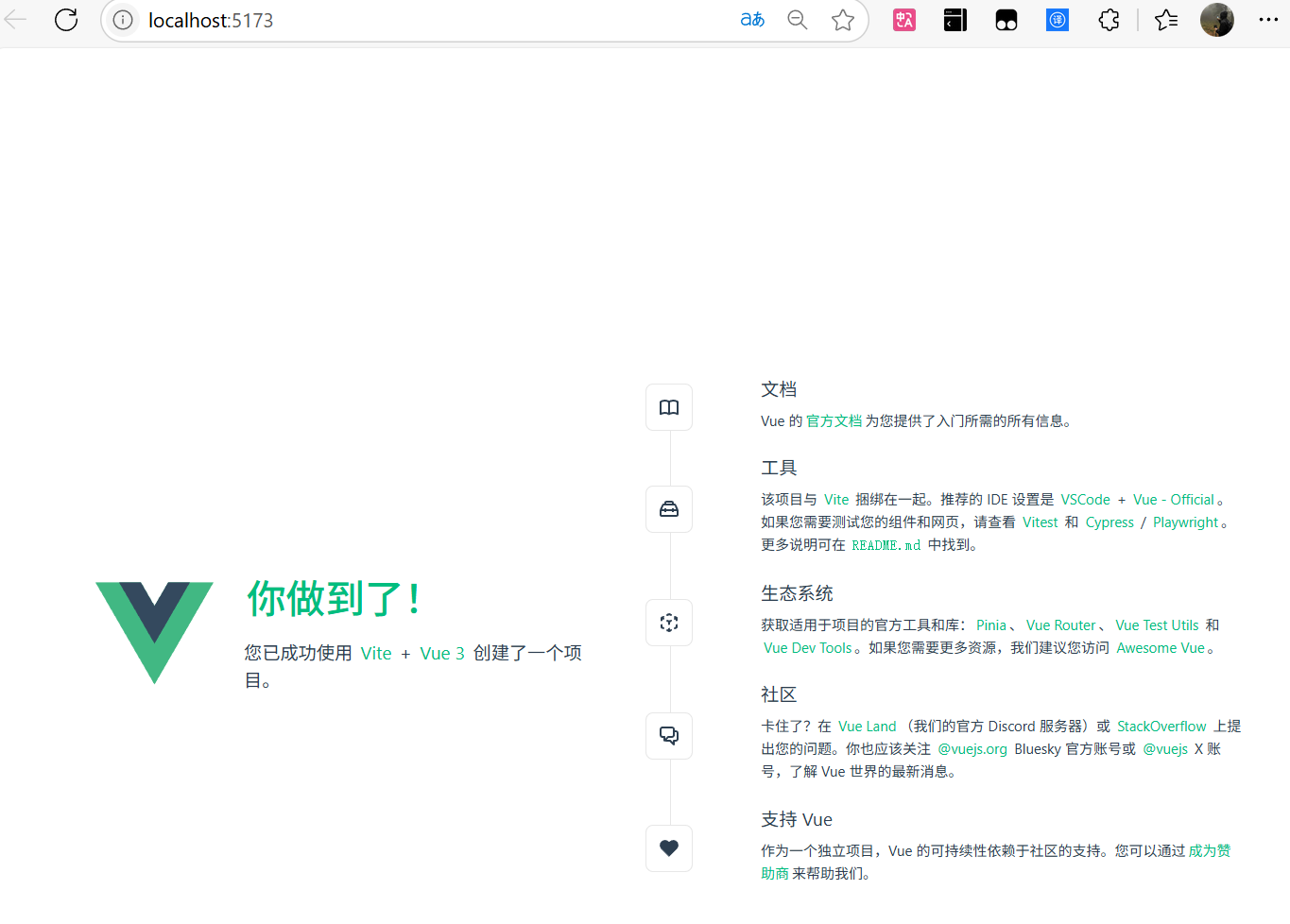Viewport: 1290px width, 924px height.
Task: Click the community chat bubbles icon
Action: click(669, 736)
